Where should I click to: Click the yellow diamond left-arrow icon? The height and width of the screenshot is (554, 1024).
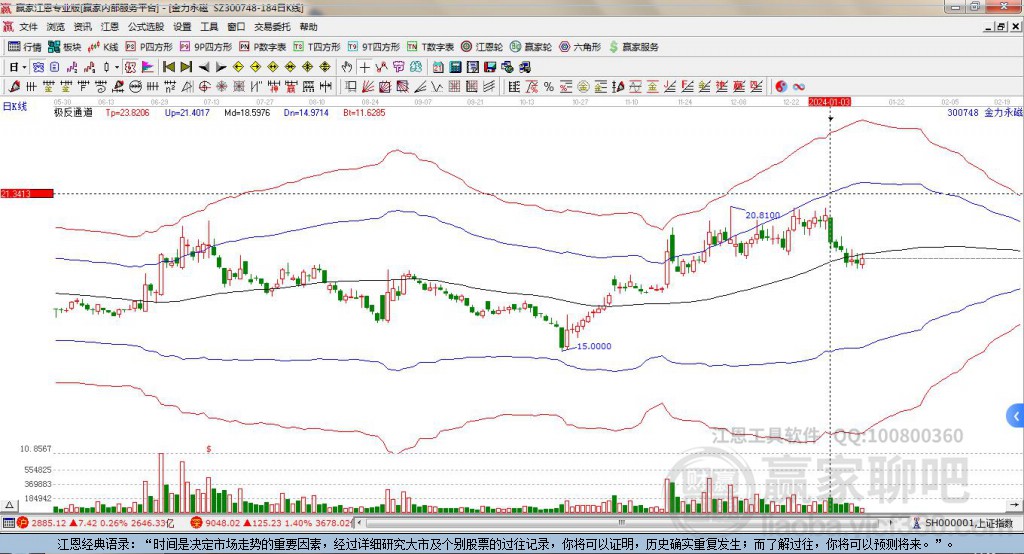point(238,67)
